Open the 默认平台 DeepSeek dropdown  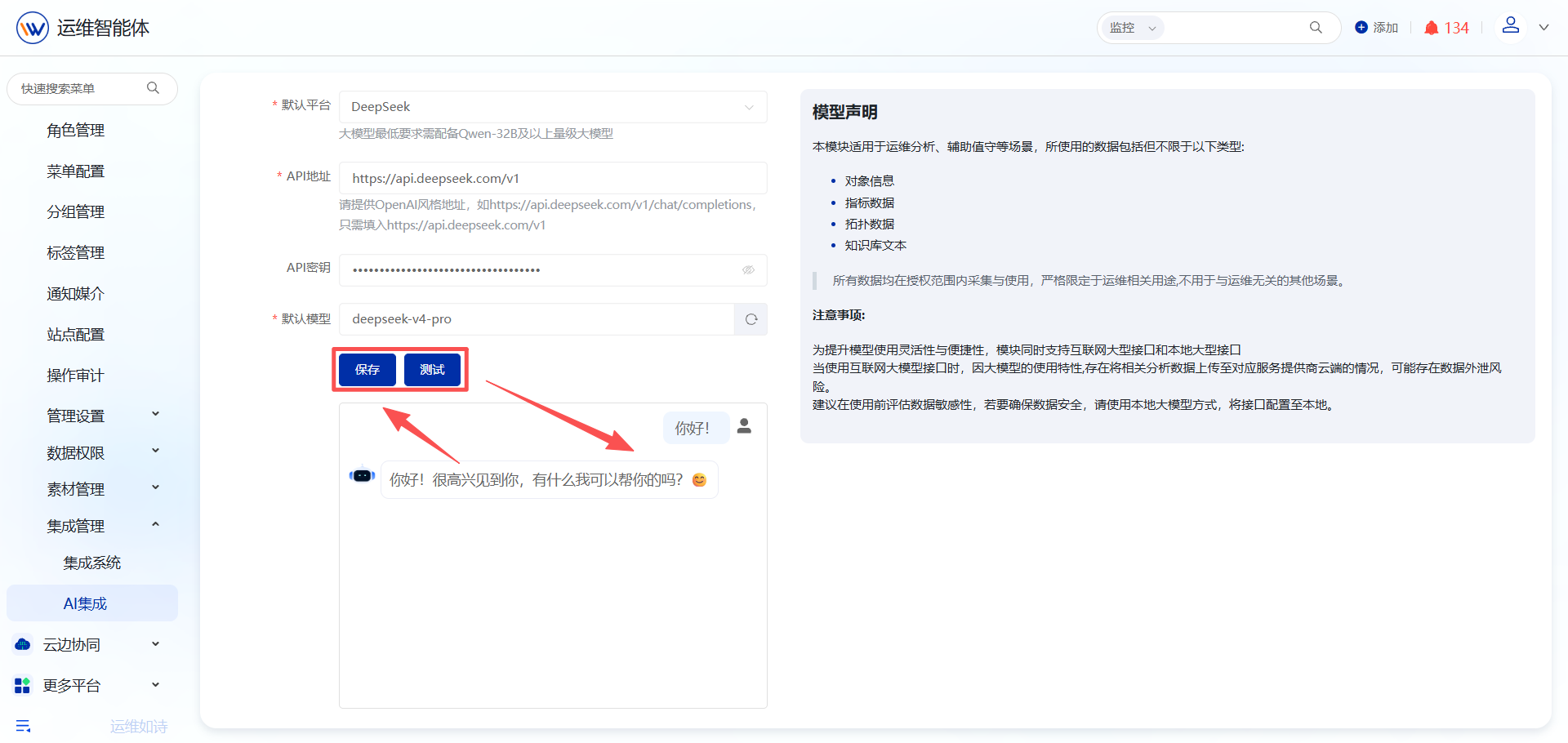[x=553, y=107]
